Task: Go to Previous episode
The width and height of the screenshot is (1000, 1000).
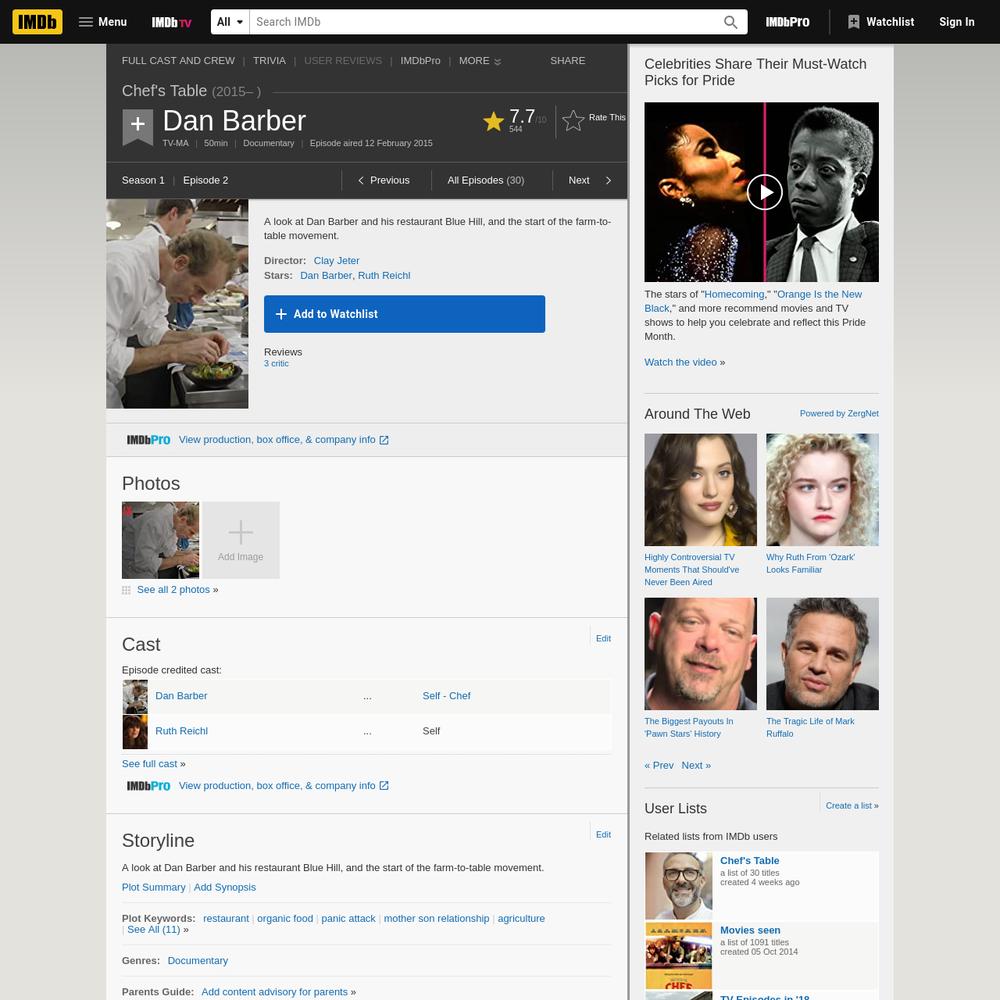Action: (x=384, y=180)
